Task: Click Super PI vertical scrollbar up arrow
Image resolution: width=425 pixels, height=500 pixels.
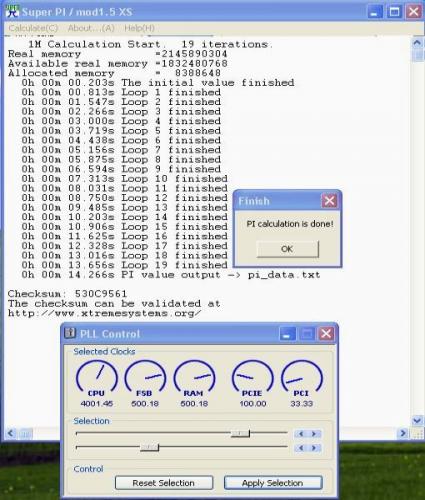Action: pyautogui.click(x=417, y=43)
